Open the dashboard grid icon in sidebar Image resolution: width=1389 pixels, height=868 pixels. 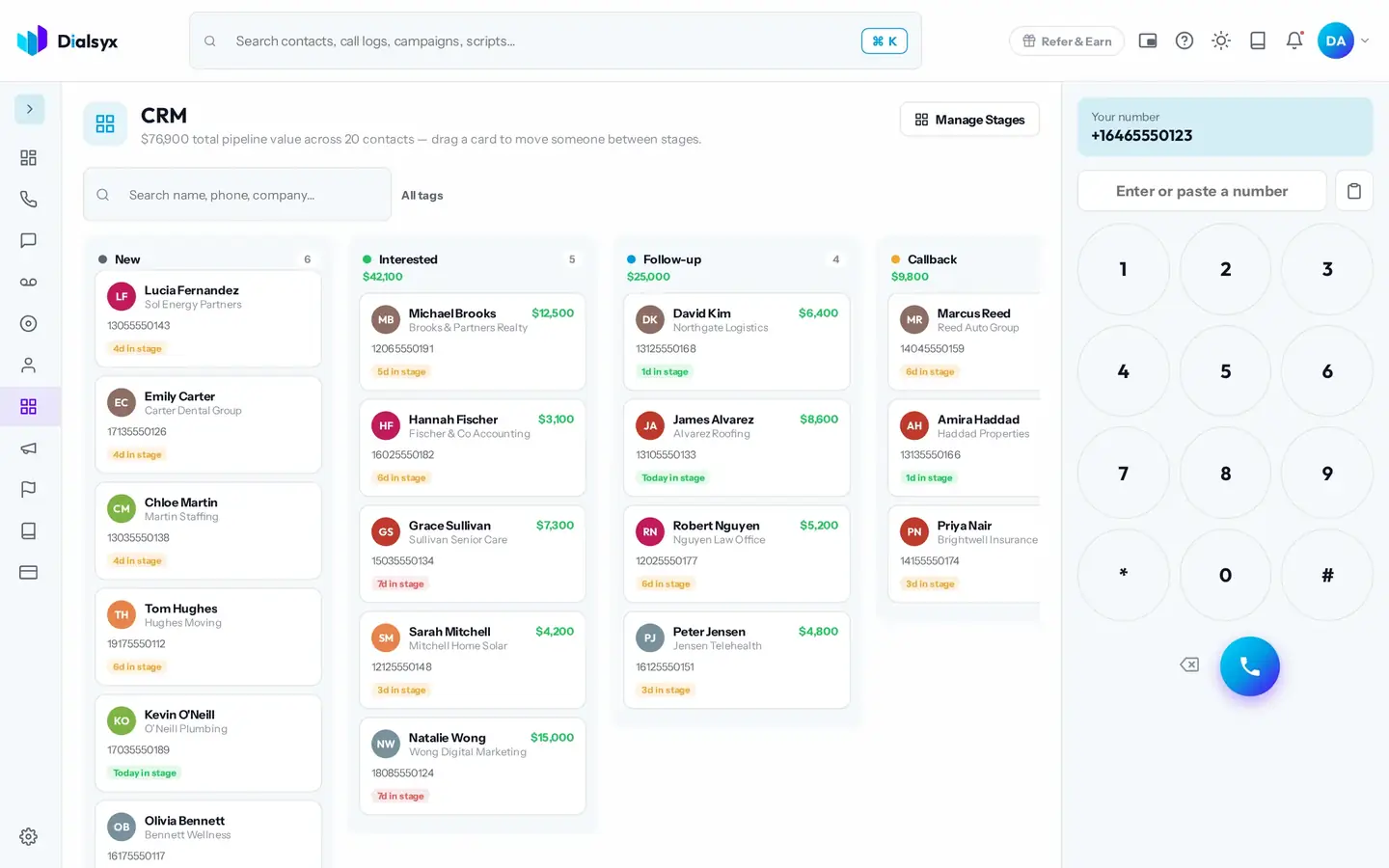(x=29, y=157)
